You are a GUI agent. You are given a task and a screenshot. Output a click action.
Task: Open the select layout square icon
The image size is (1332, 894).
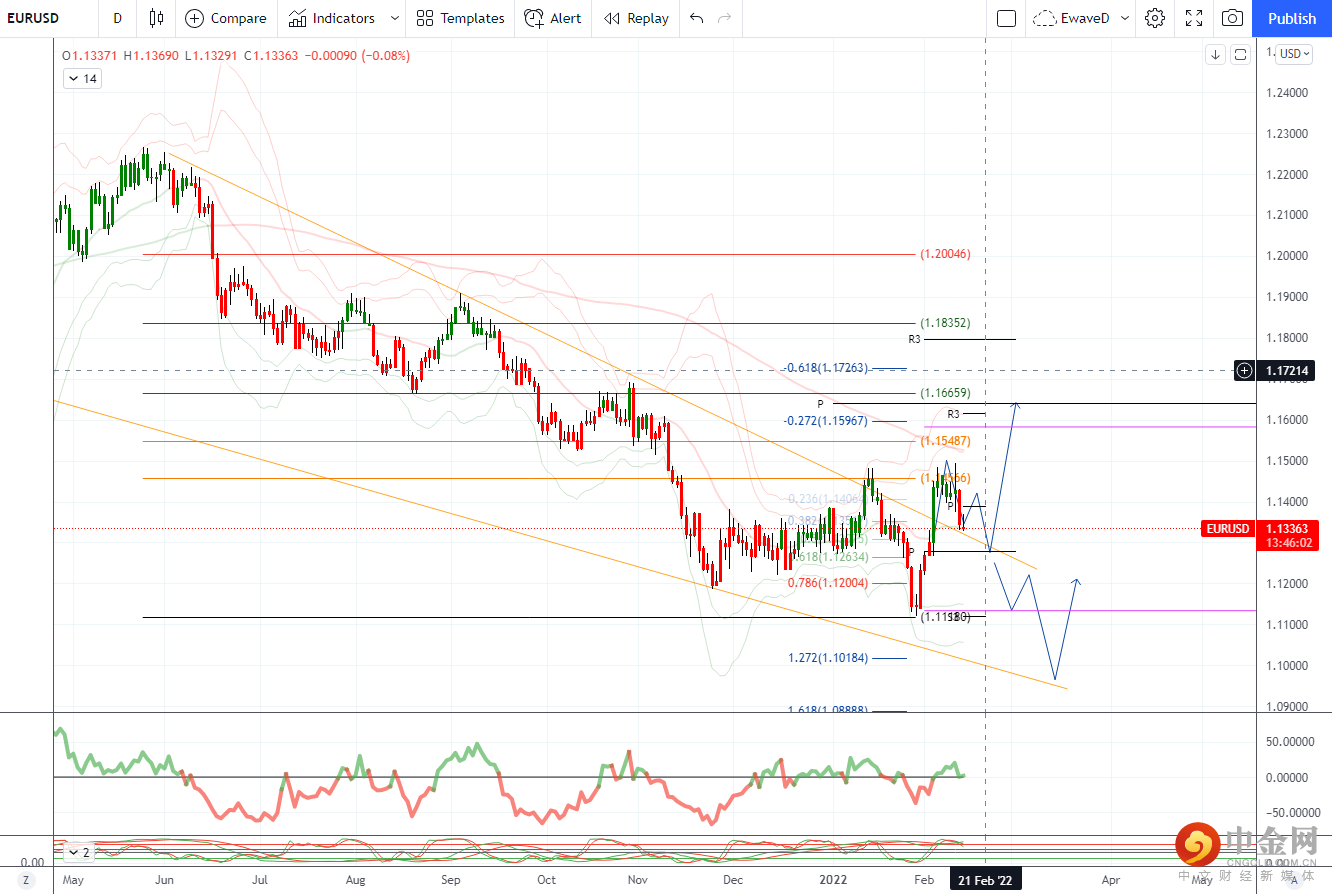tap(1007, 18)
